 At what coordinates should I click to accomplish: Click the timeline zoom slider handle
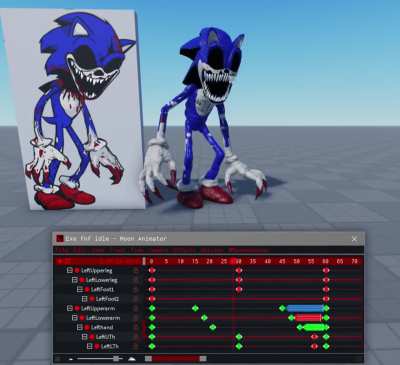pos(116,359)
